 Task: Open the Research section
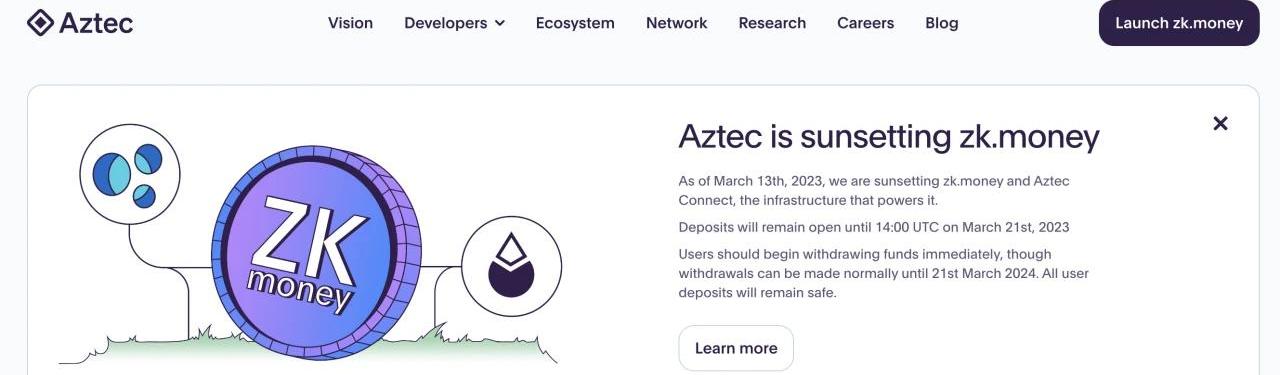point(772,23)
